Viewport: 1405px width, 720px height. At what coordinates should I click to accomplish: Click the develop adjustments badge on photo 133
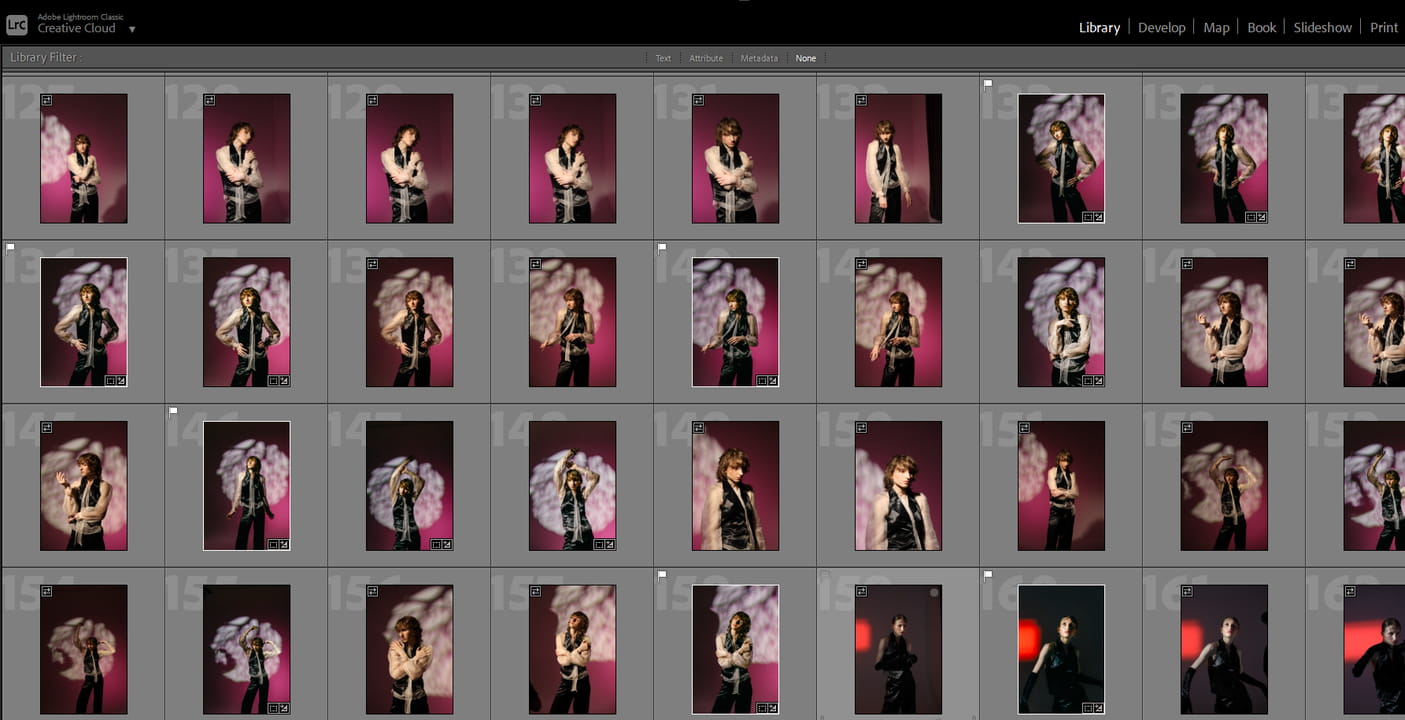point(1098,217)
